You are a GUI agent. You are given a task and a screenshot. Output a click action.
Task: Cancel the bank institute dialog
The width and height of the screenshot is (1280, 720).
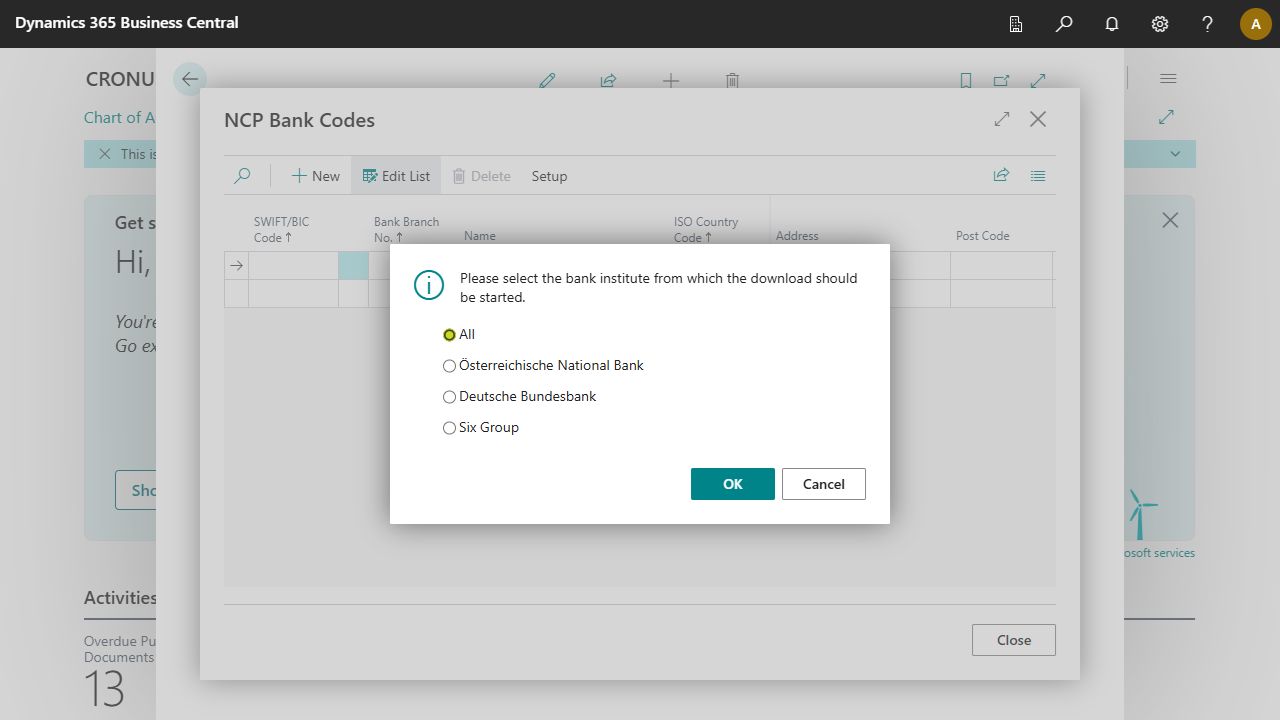coord(824,484)
